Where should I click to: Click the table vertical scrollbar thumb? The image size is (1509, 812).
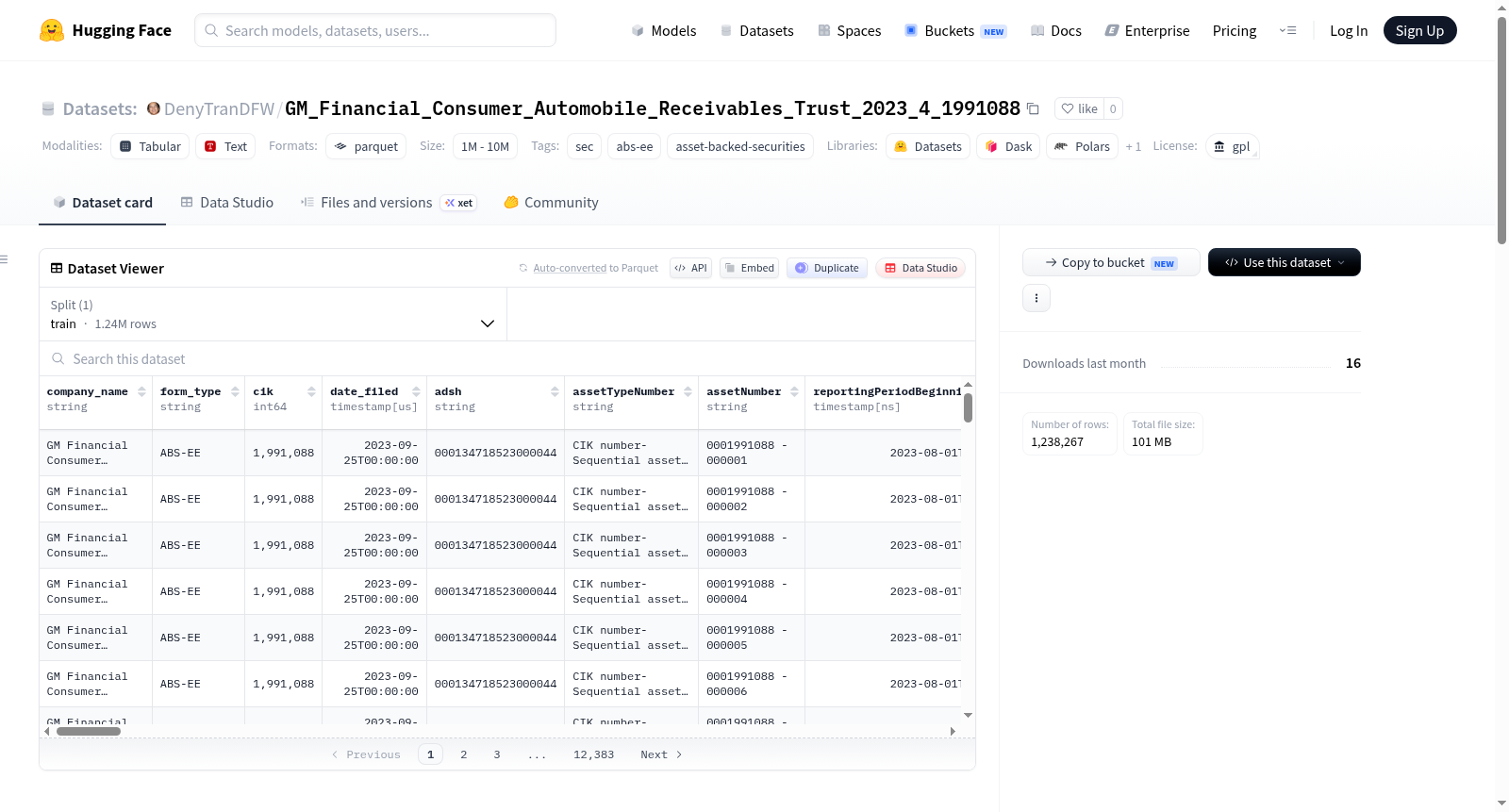coord(968,407)
